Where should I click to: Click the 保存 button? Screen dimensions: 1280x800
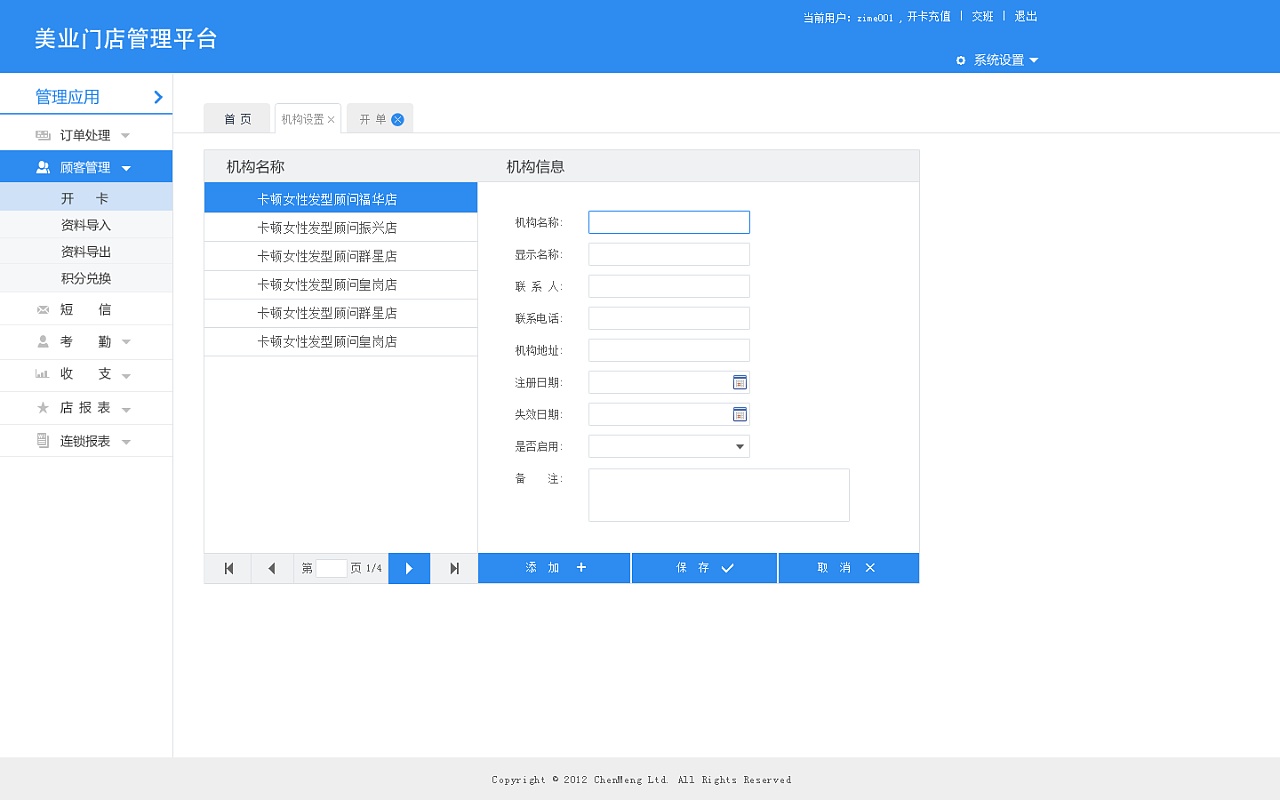pyautogui.click(x=704, y=568)
